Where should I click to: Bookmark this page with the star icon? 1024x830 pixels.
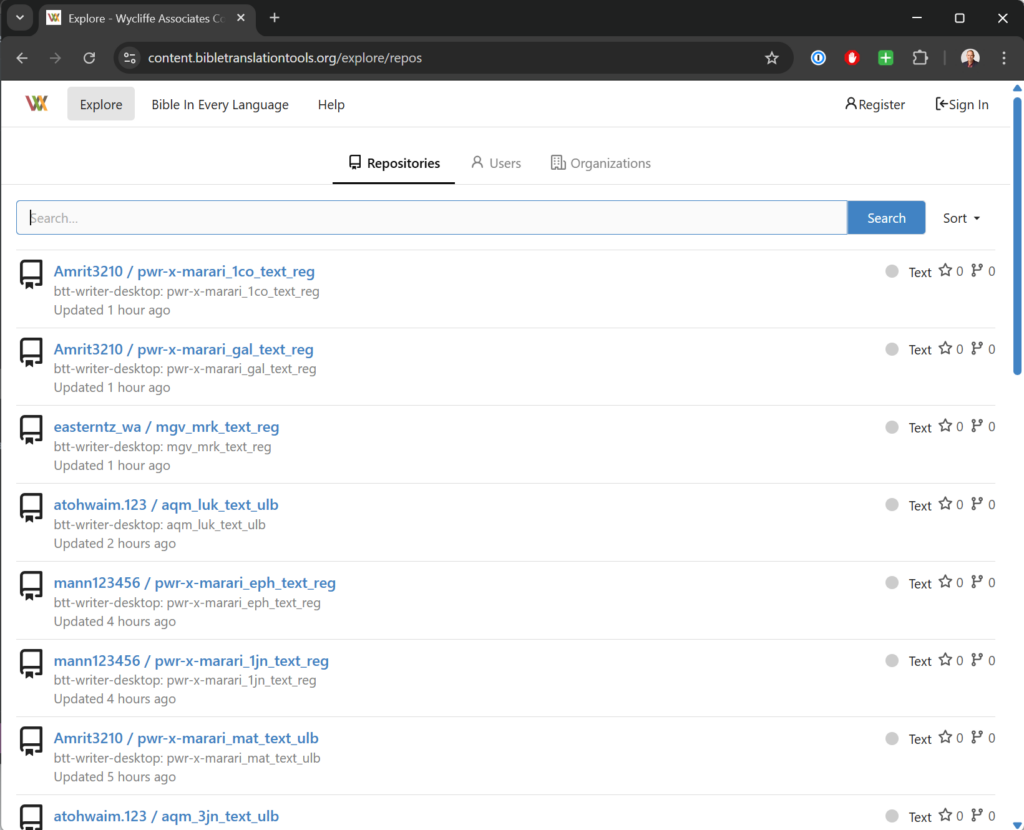tap(771, 58)
